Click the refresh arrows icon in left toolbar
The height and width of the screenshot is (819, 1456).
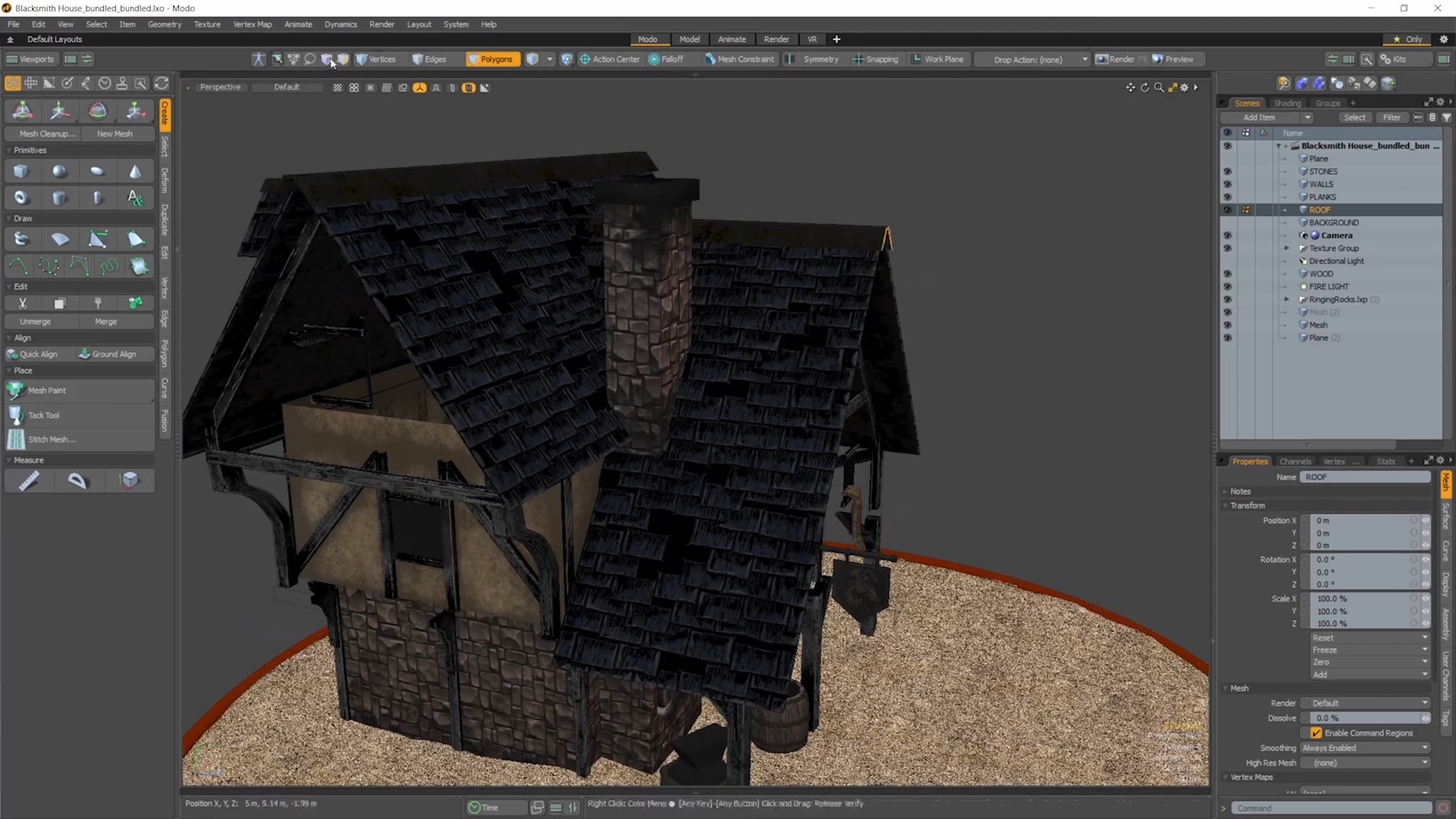click(x=162, y=83)
